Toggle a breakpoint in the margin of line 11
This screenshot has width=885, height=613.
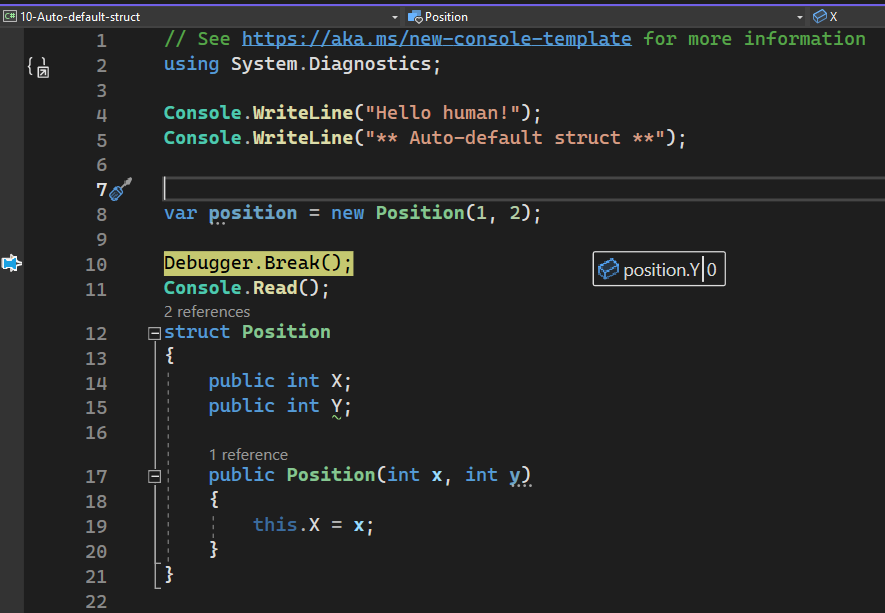[x=10, y=288]
